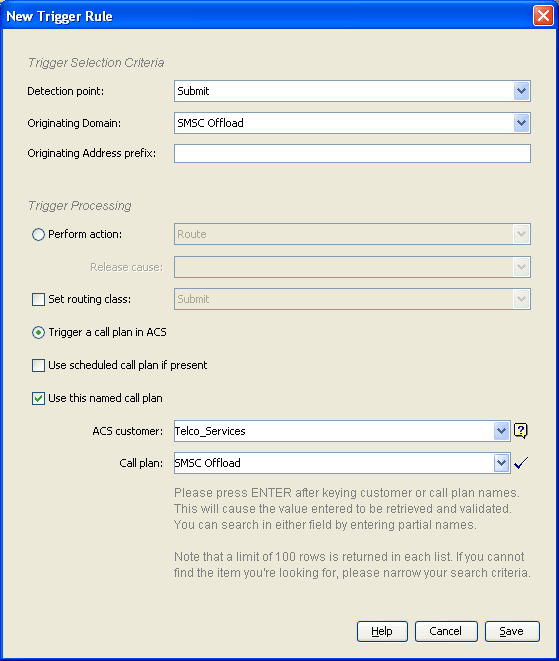Cancel the new trigger rule

(x=446, y=631)
